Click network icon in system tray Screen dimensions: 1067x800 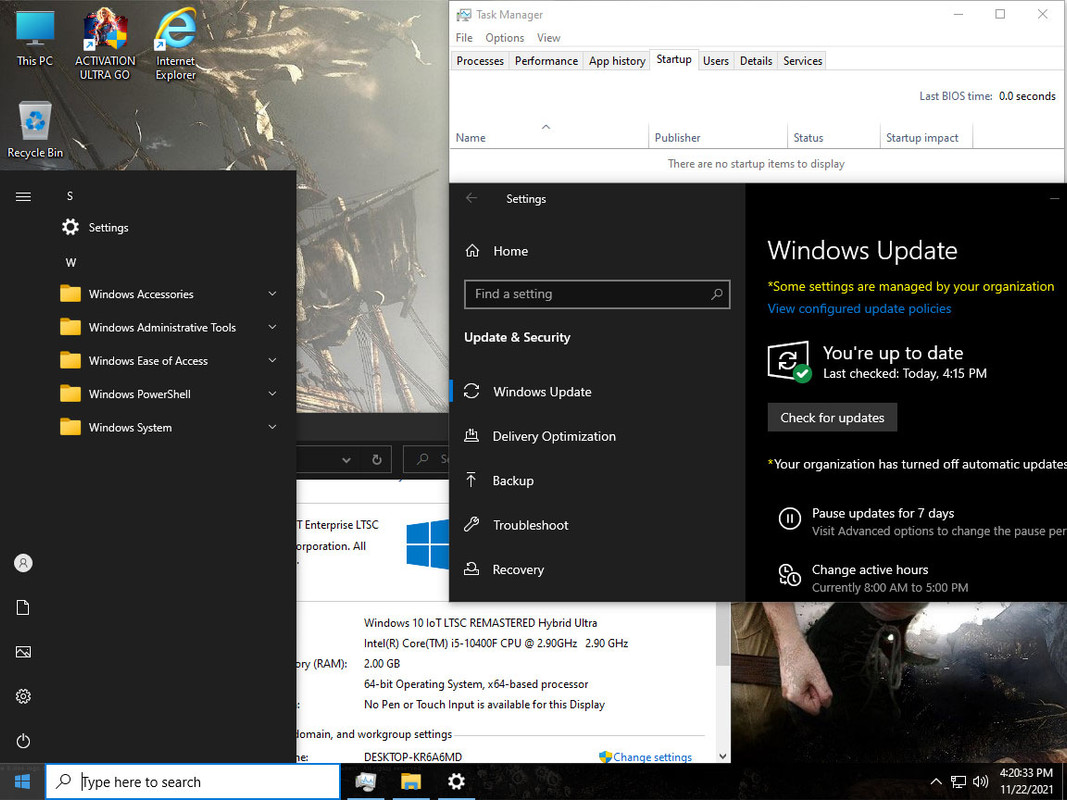coord(958,782)
